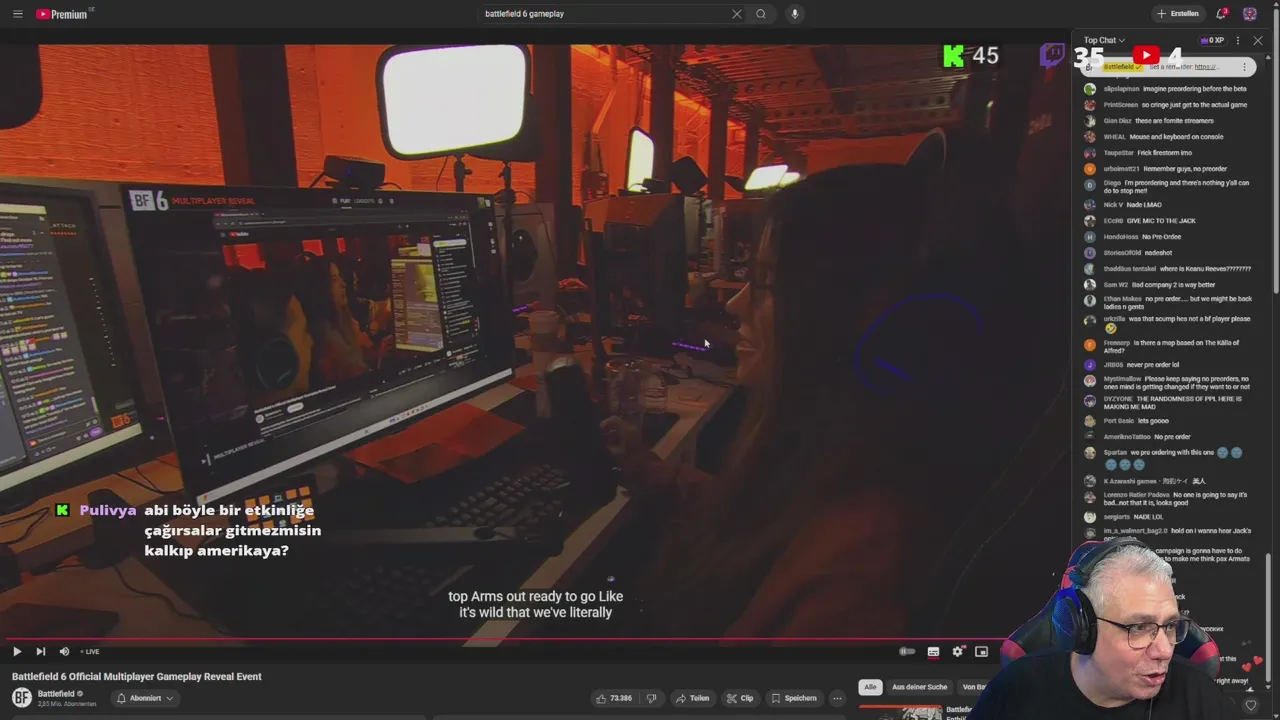Click chat message 'Bad company 2 is way better'
Screen dimensions: 1280x720
[1173, 285]
